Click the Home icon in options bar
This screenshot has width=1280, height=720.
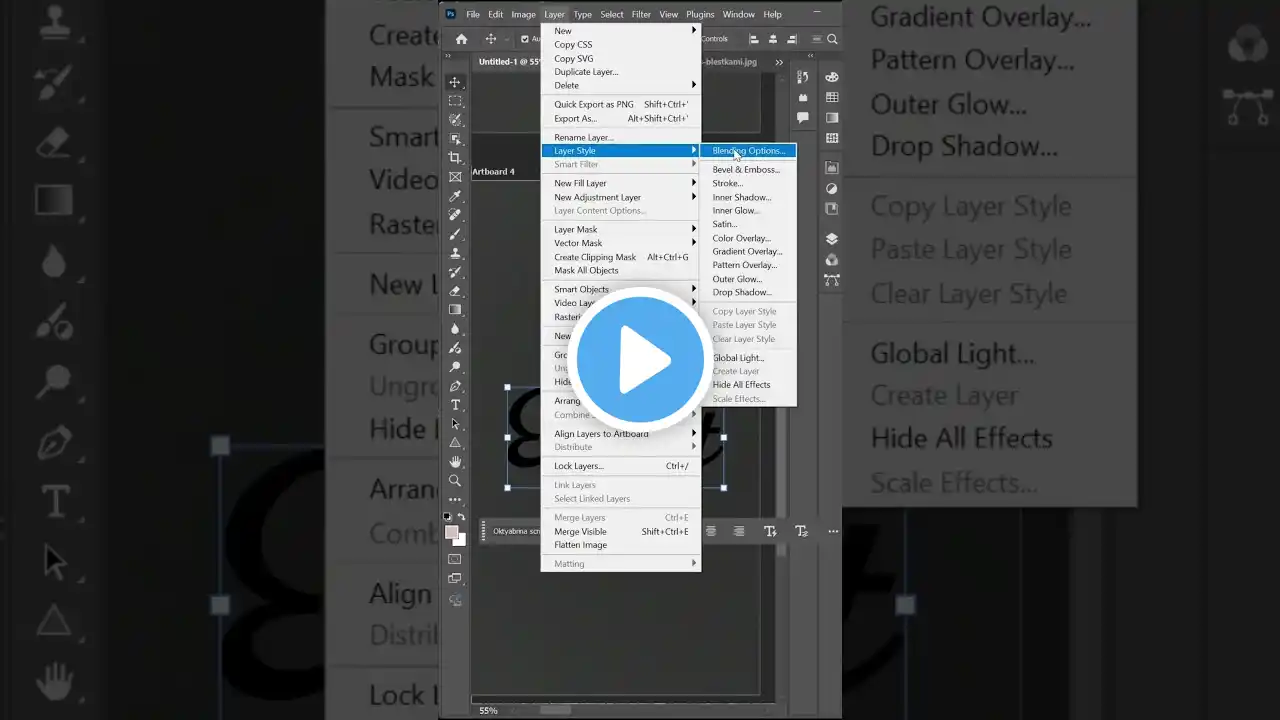461,39
